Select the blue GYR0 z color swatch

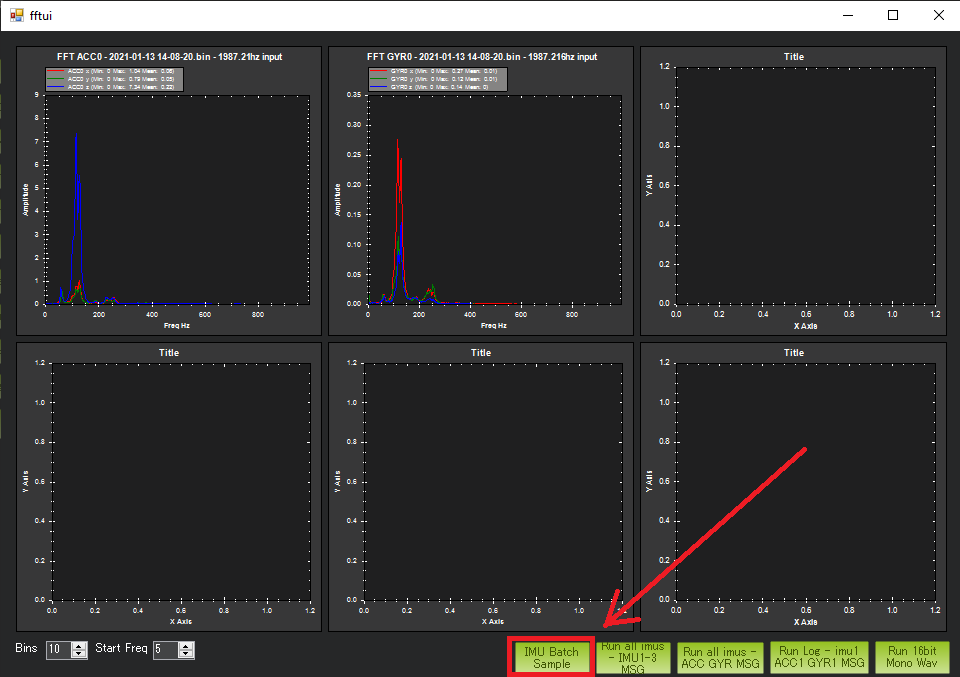pyautogui.click(x=378, y=86)
